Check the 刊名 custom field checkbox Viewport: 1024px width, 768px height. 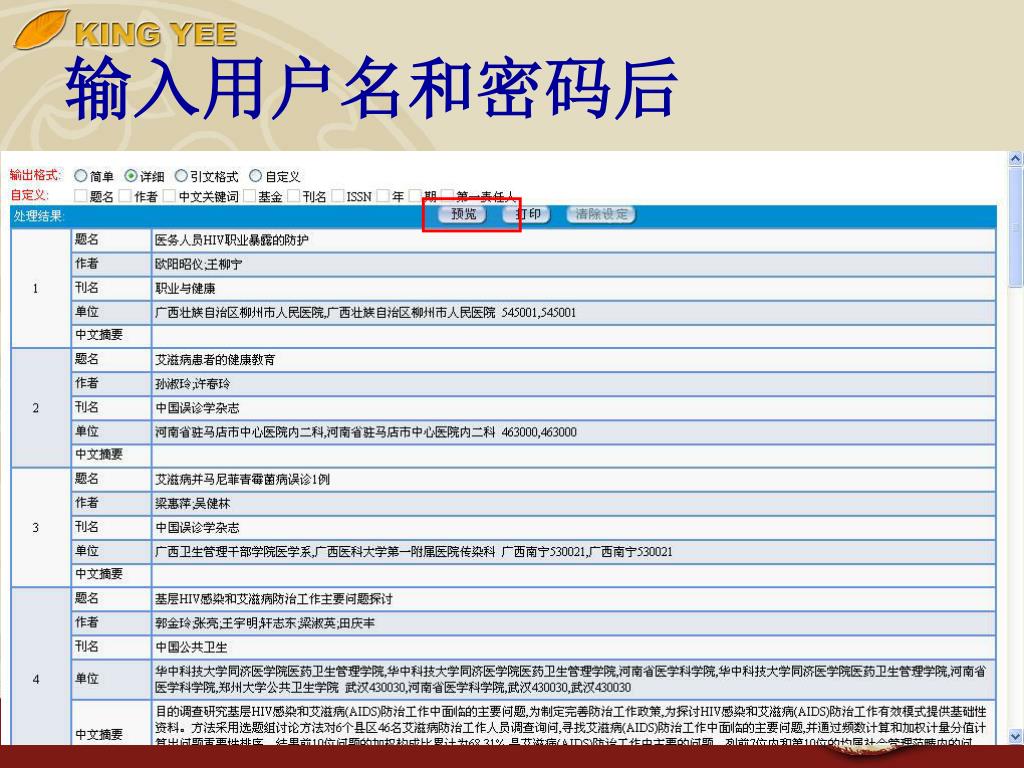[x=294, y=196]
